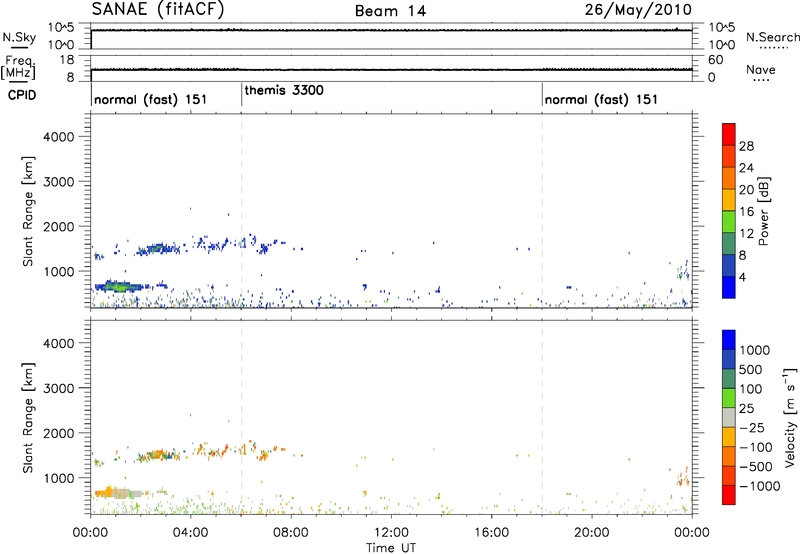Select first 'normal (fast) 151' CPID entry
The image size is (800, 554).
point(151,99)
